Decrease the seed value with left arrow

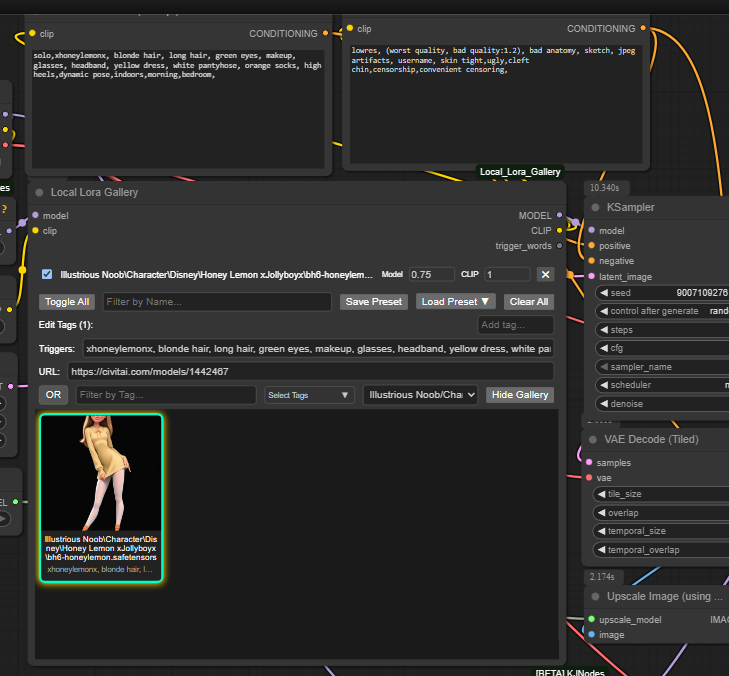click(x=604, y=293)
